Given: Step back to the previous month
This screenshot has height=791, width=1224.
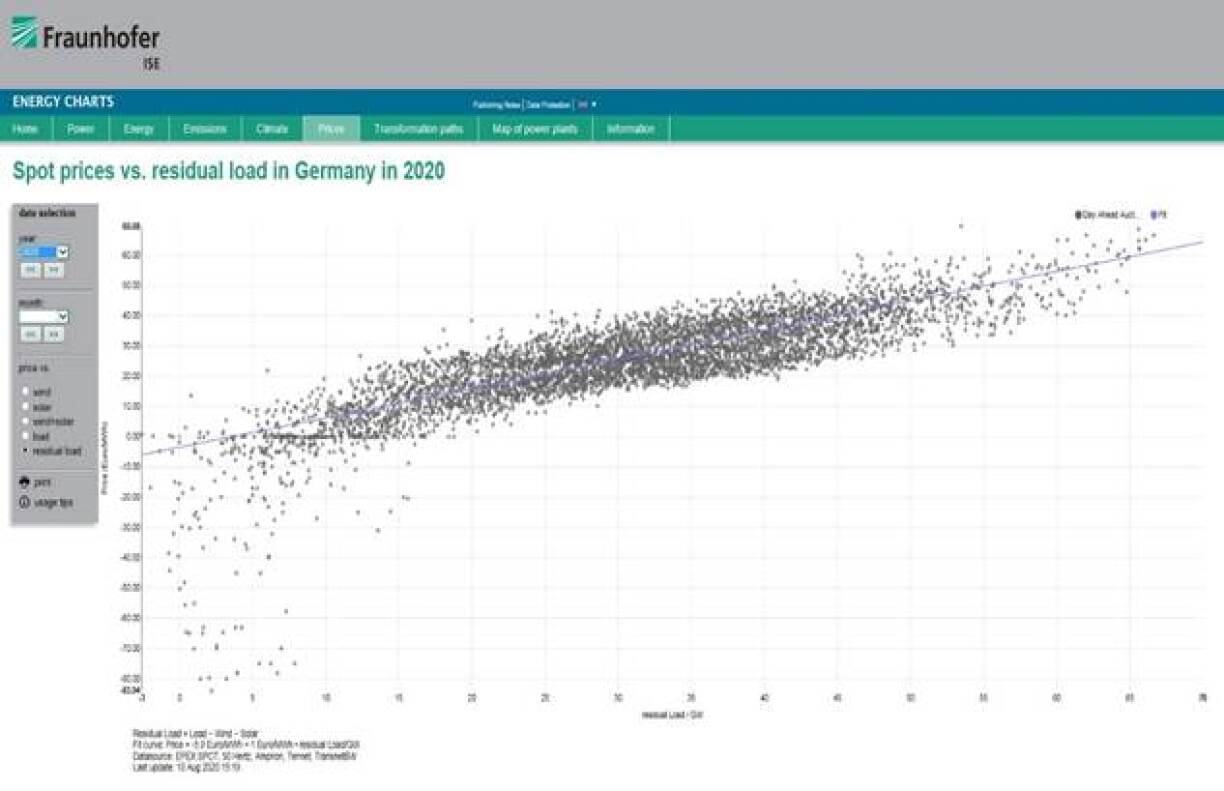Looking at the screenshot, I should click(30, 334).
